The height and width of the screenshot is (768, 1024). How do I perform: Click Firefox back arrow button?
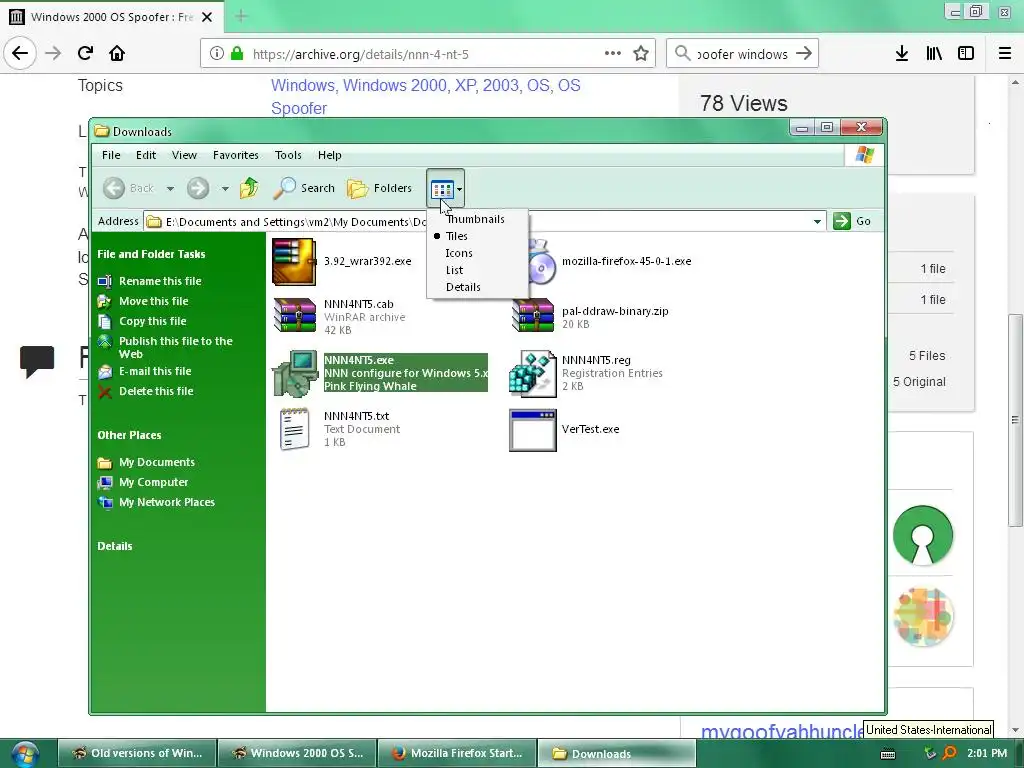(x=20, y=53)
